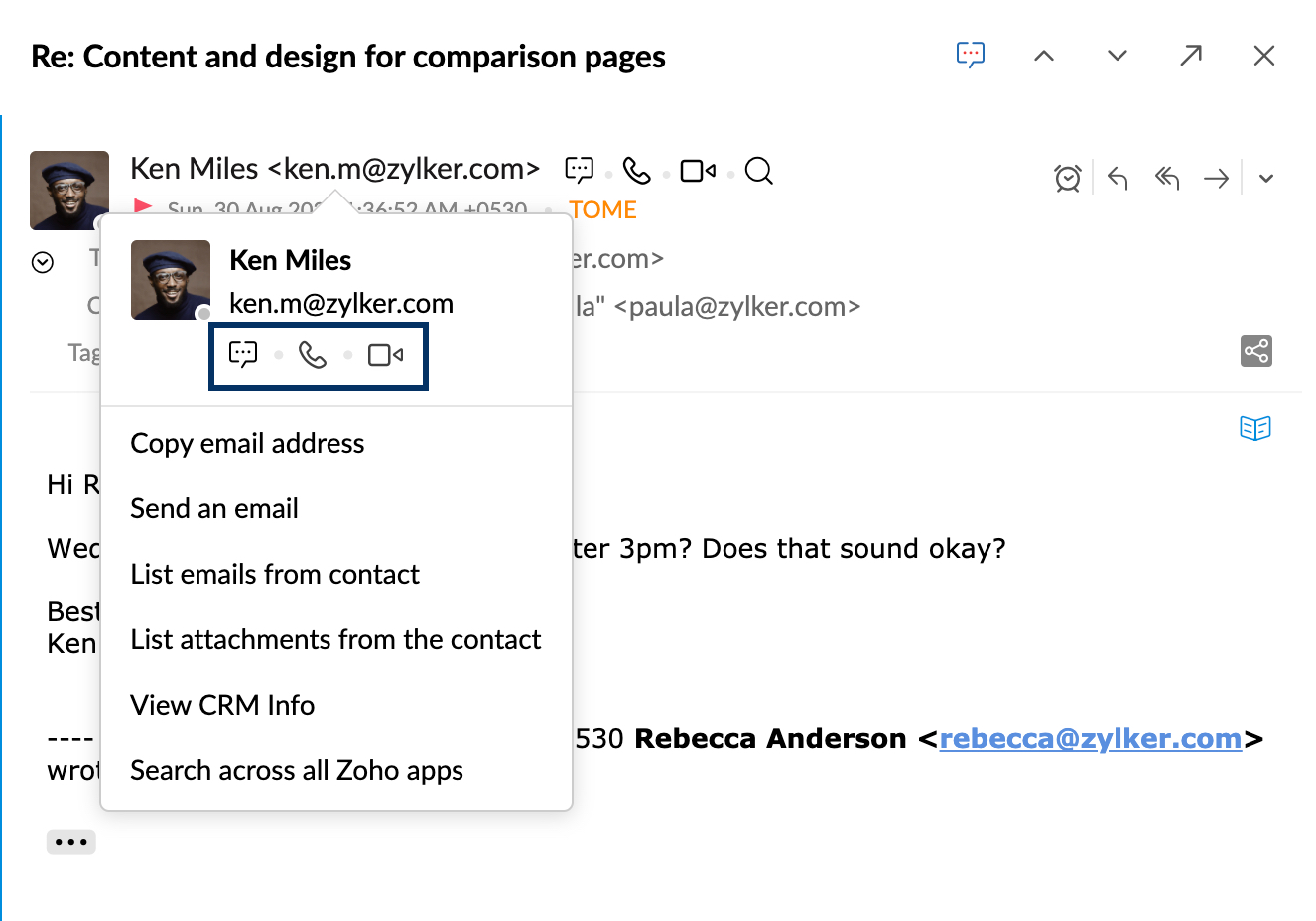The image size is (1316, 921).
Task: Open Ken Miles's profile picture
Action: 171,280
